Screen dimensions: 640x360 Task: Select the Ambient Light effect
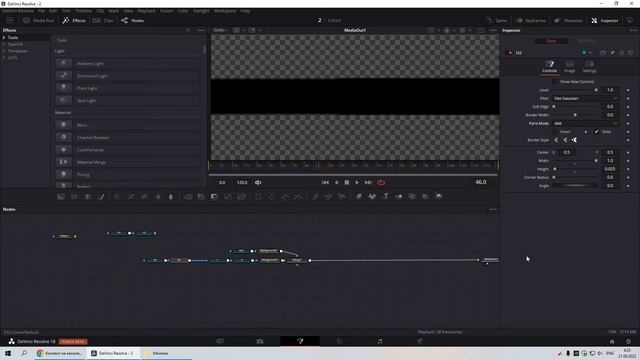pyautogui.click(x=127, y=64)
